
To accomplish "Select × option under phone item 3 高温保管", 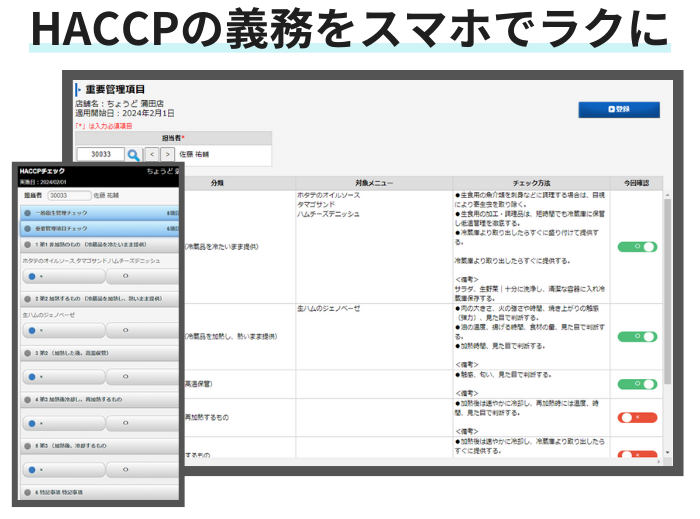I will pyautogui.click(x=63, y=377).
